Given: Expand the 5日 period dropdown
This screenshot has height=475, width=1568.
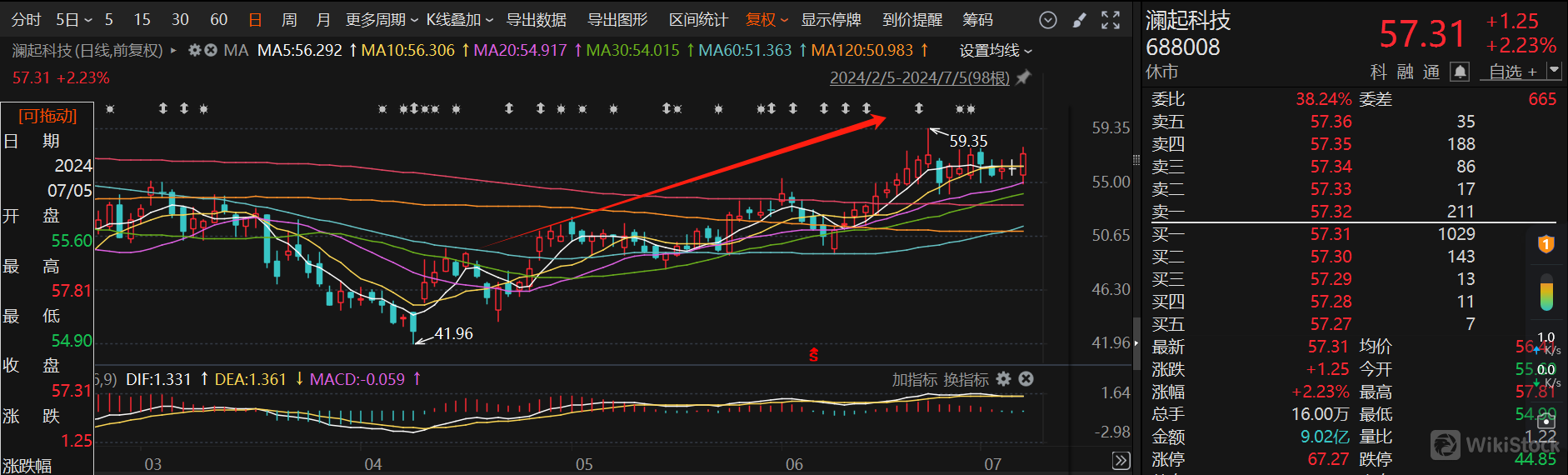Looking at the screenshot, I should click(x=74, y=20).
